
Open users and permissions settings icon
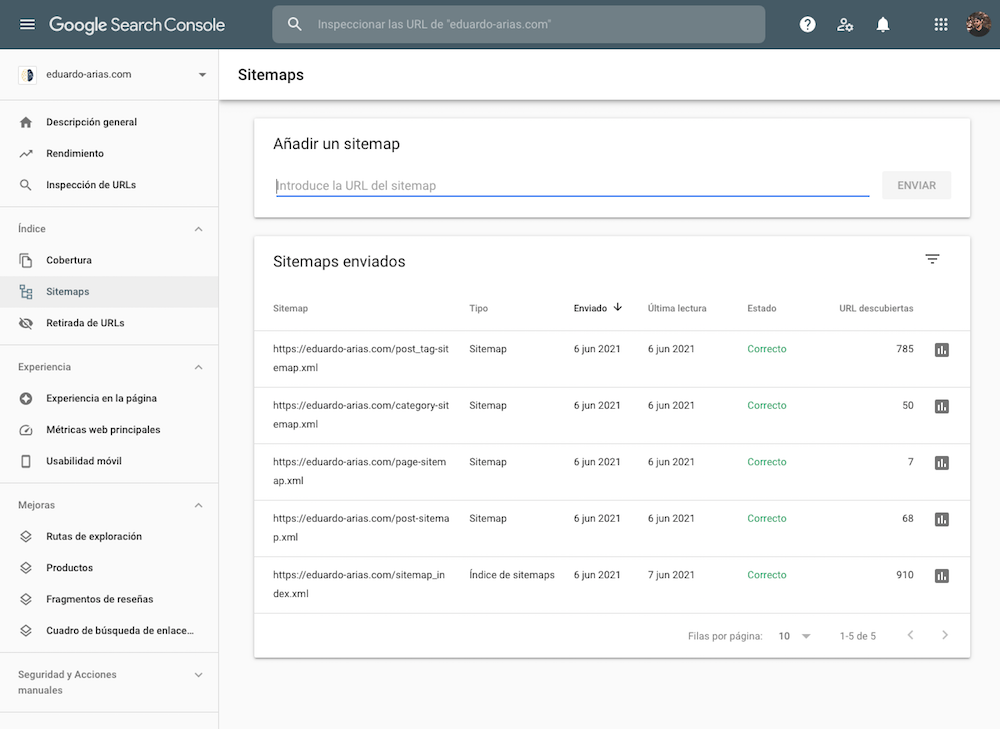[x=845, y=24]
